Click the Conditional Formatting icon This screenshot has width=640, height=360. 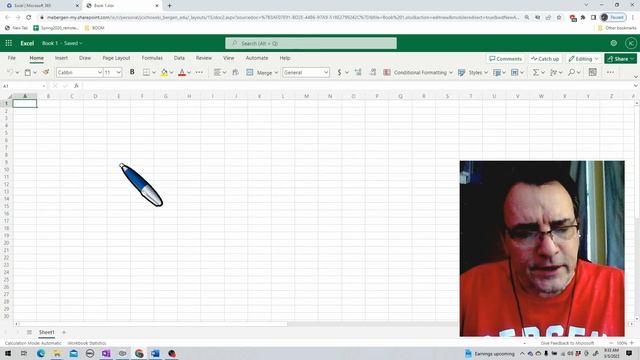coord(387,72)
